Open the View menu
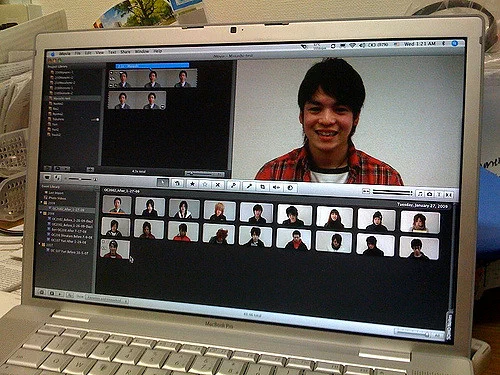Viewport: 500px width, 375px height. [100, 52]
